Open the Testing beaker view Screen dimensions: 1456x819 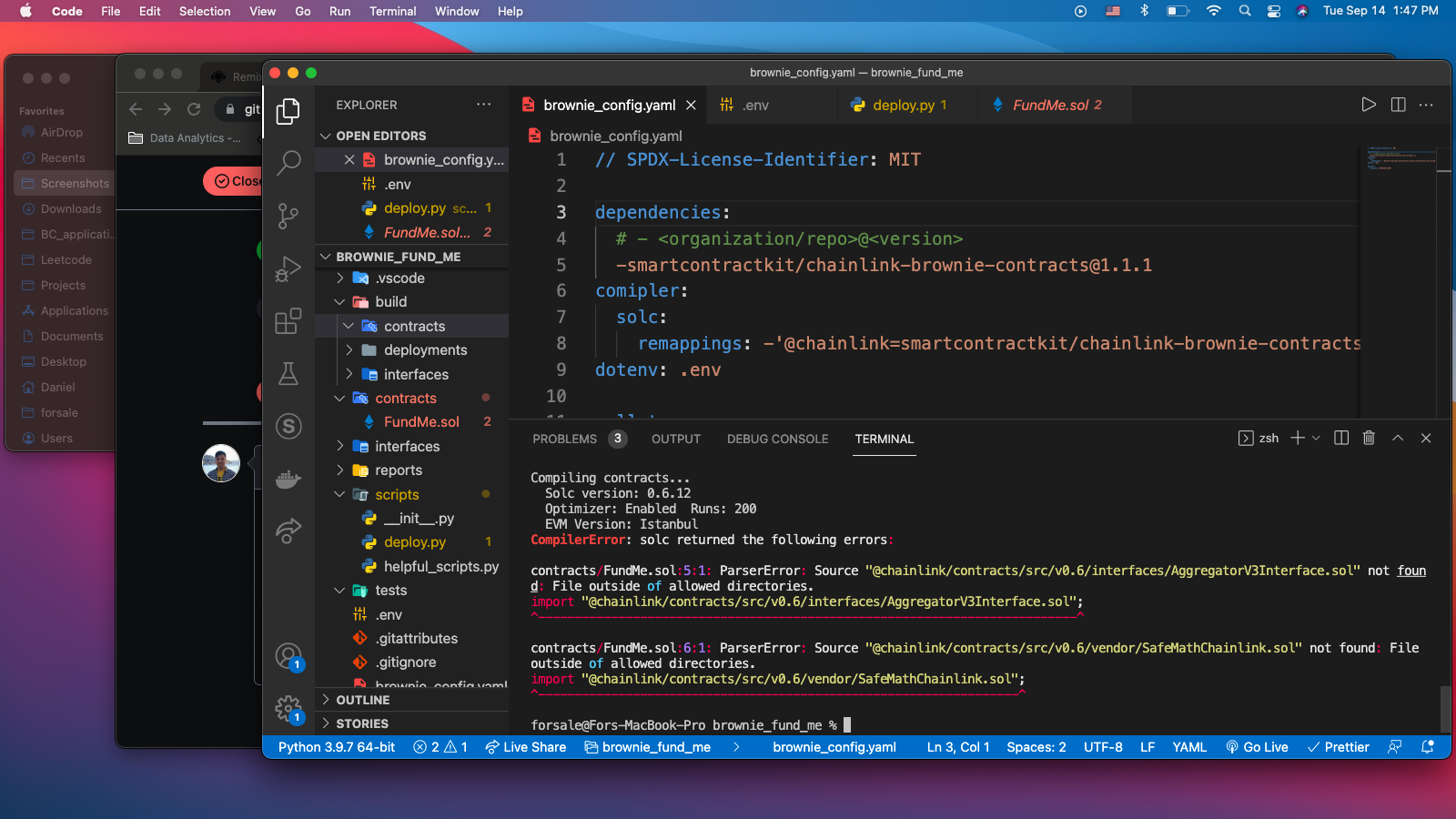coord(288,374)
